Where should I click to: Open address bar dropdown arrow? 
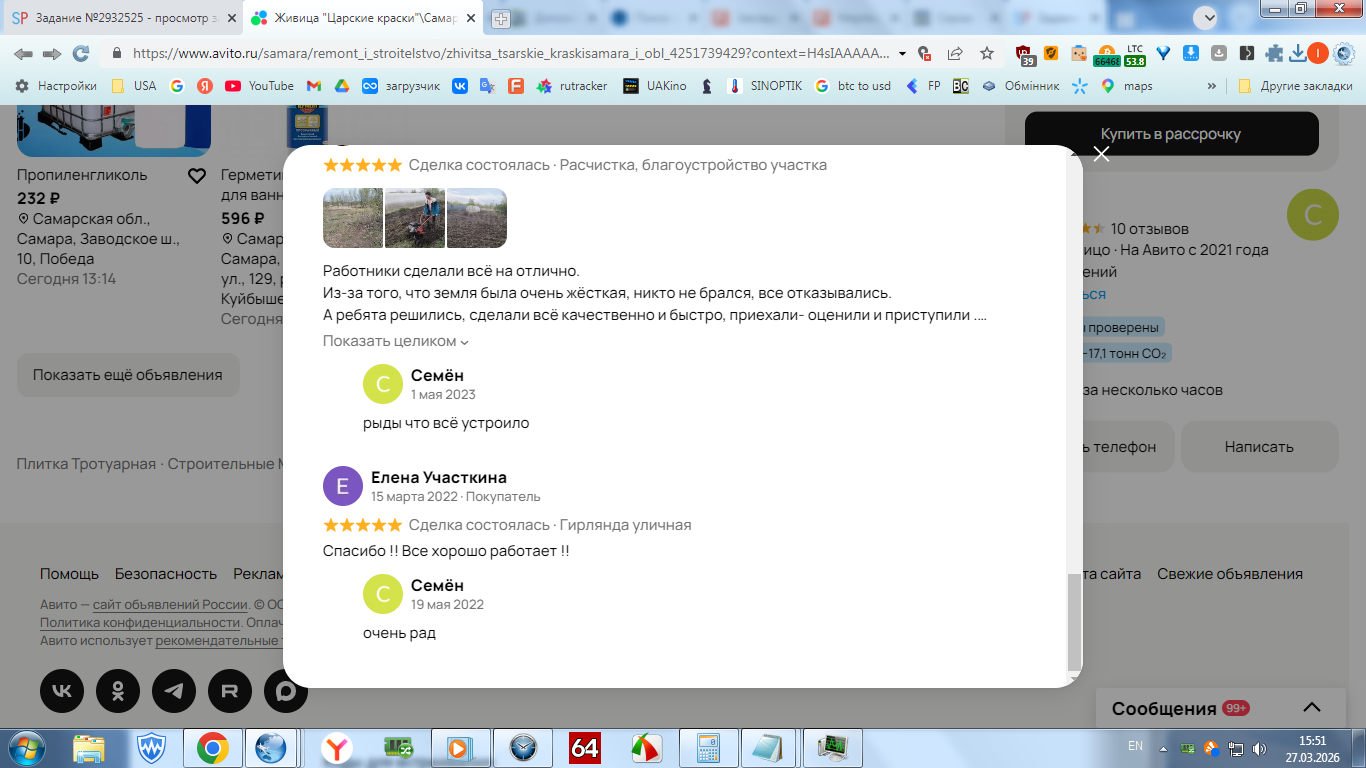click(x=903, y=54)
